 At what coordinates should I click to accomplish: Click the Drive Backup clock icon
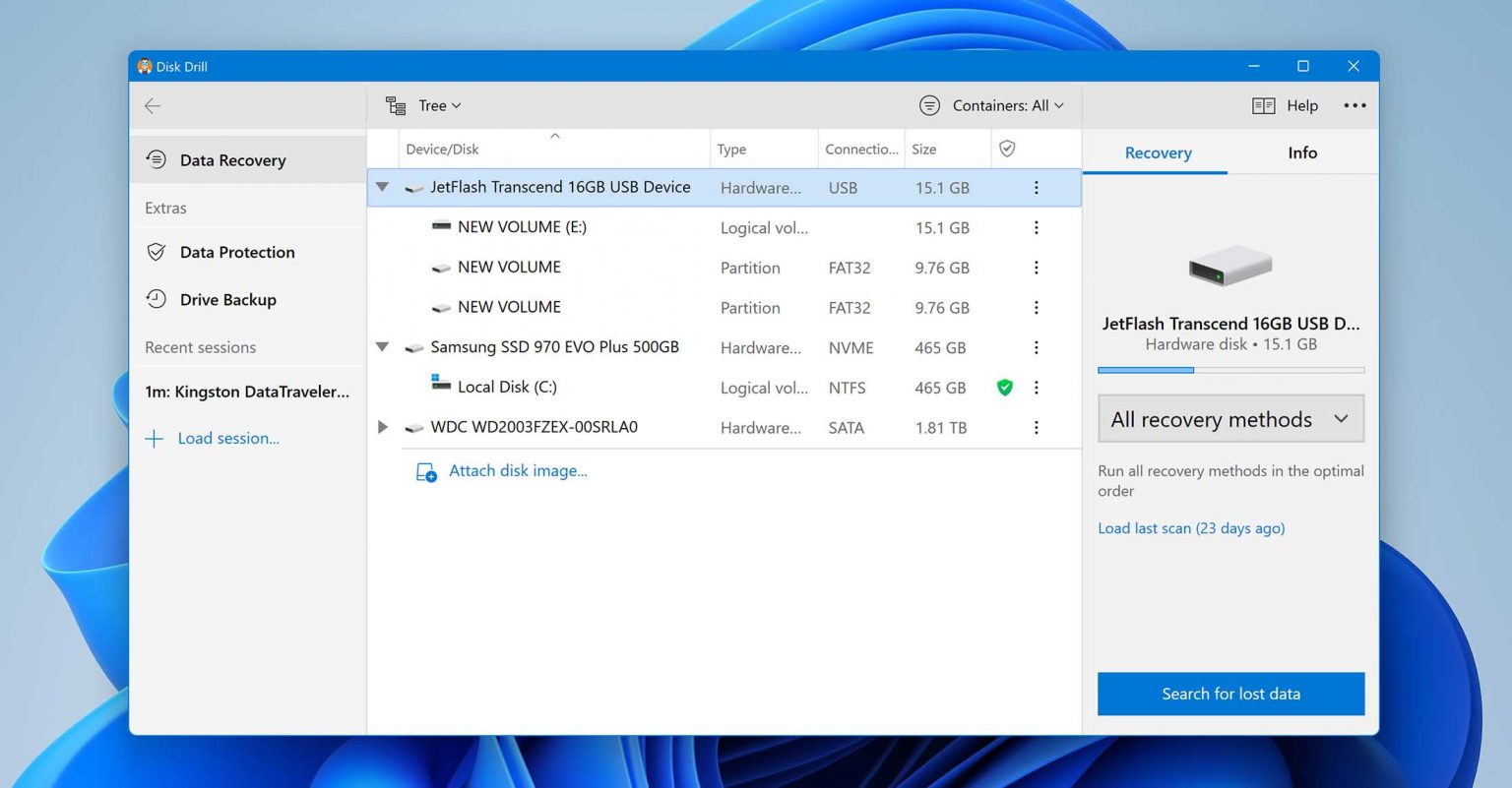157,299
